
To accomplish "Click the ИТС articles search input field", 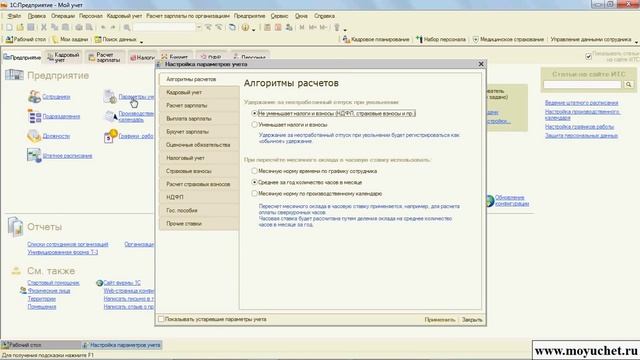I will point(582,84).
